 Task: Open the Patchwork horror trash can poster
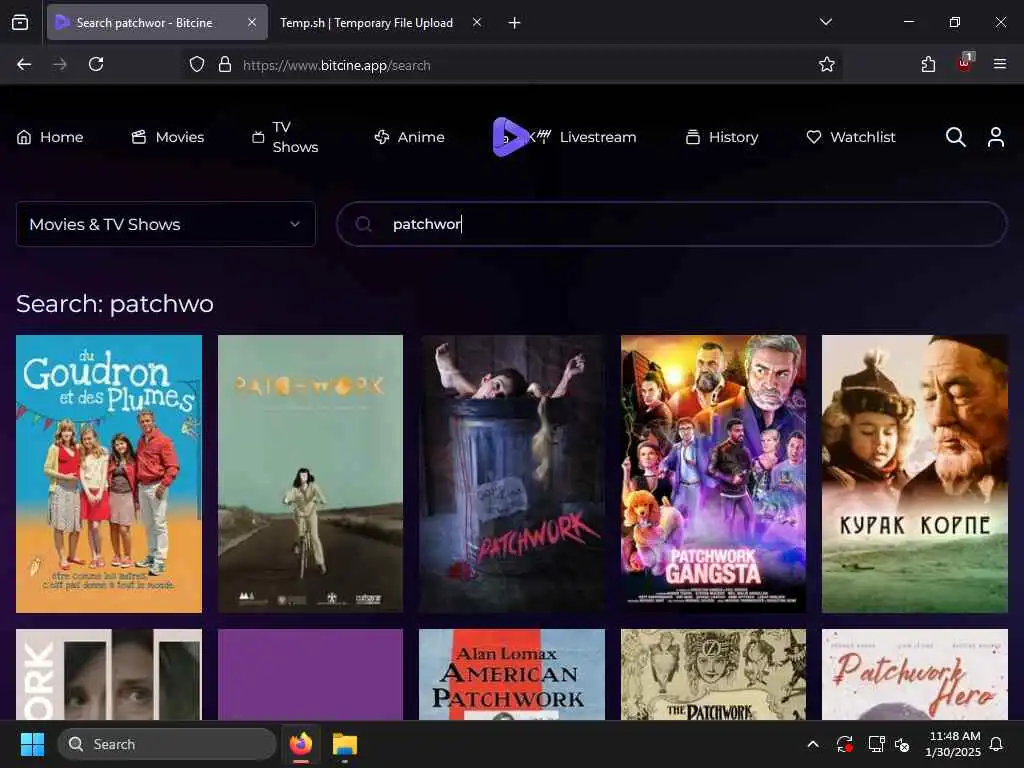[512, 474]
